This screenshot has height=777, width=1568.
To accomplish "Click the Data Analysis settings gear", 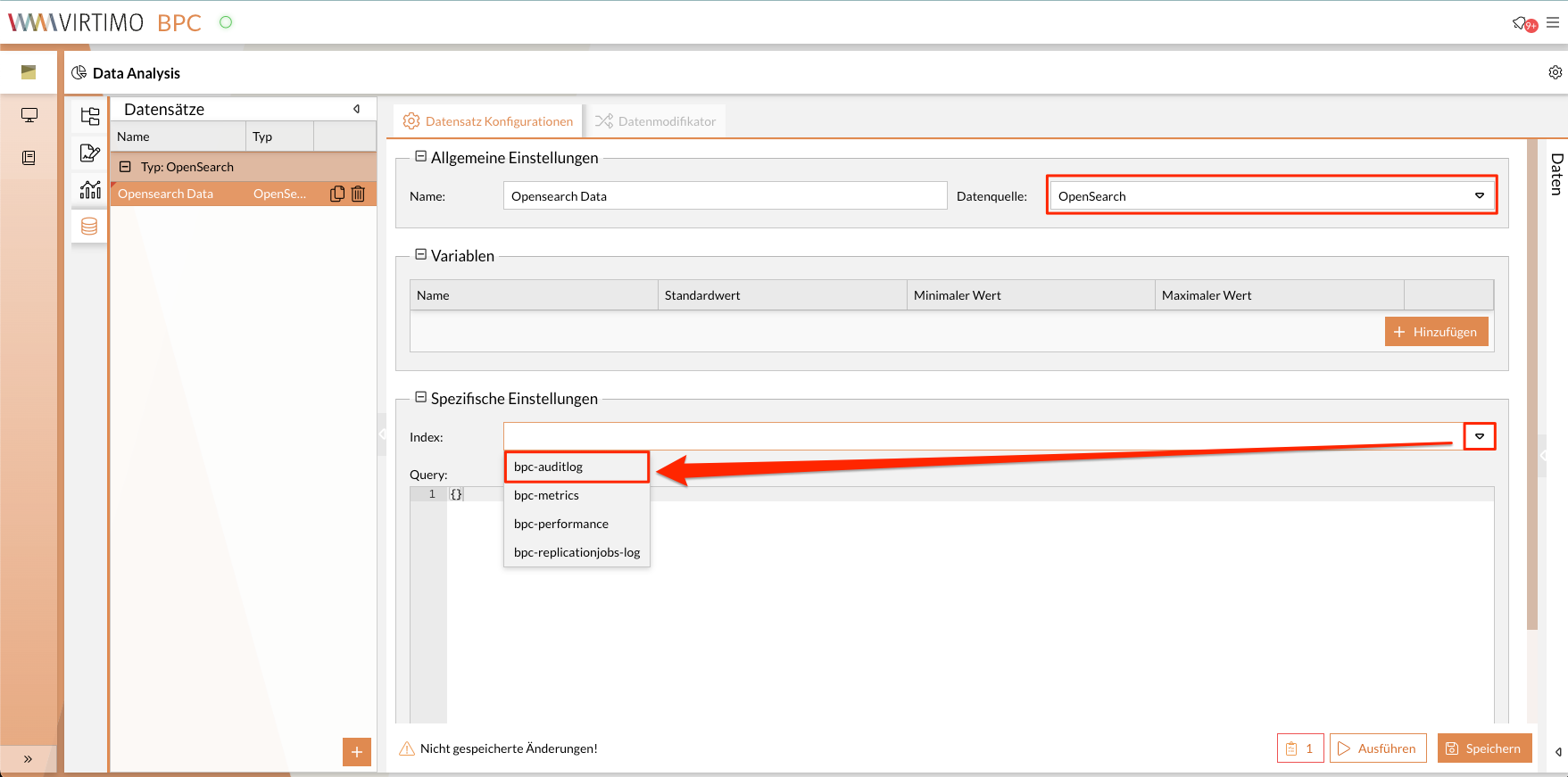I will pyautogui.click(x=1556, y=72).
